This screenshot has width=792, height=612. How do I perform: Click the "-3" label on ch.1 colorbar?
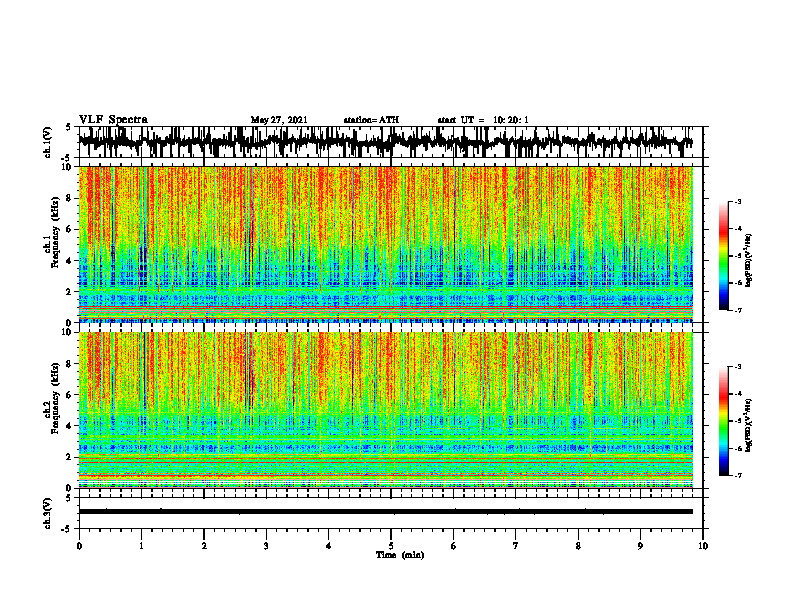click(738, 202)
